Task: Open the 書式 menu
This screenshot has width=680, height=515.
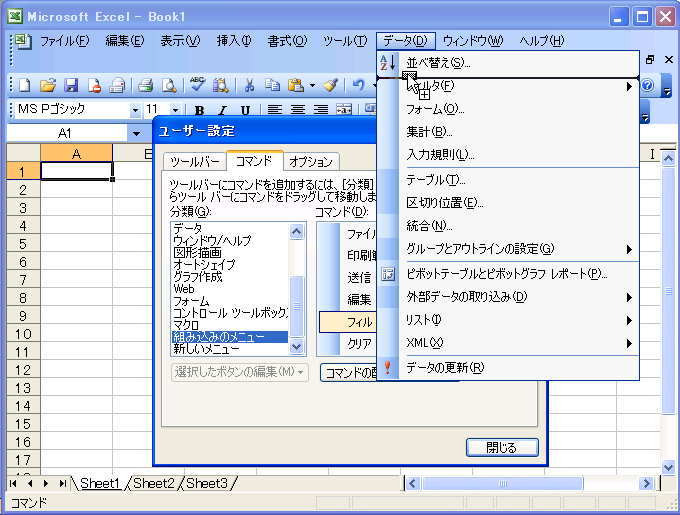Action: pos(287,41)
